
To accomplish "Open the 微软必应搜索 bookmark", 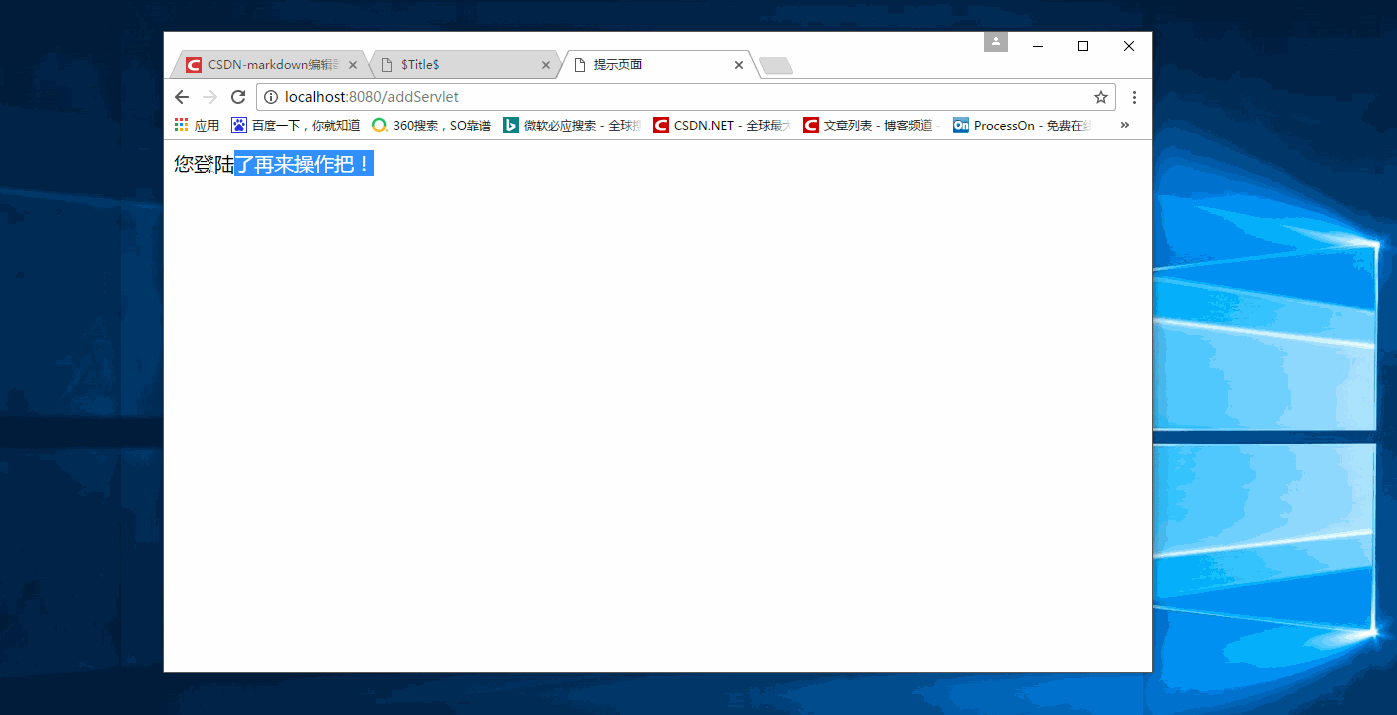I will tap(570, 124).
